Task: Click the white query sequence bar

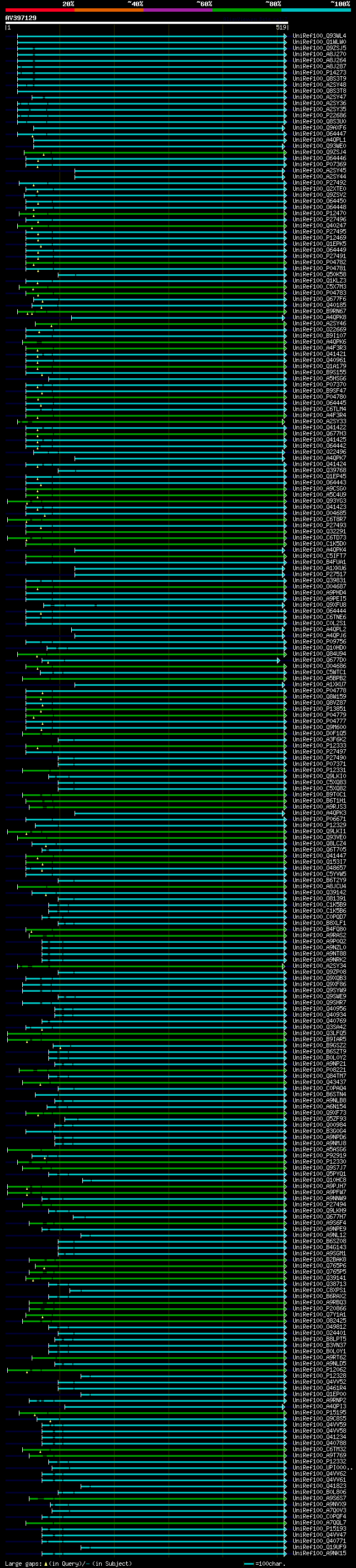Action: (x=146, y=22)
